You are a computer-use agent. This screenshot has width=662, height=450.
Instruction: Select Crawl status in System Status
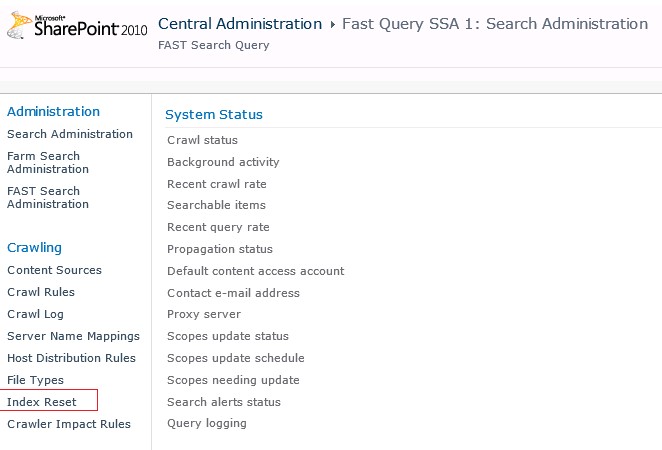tap(202, 140)
